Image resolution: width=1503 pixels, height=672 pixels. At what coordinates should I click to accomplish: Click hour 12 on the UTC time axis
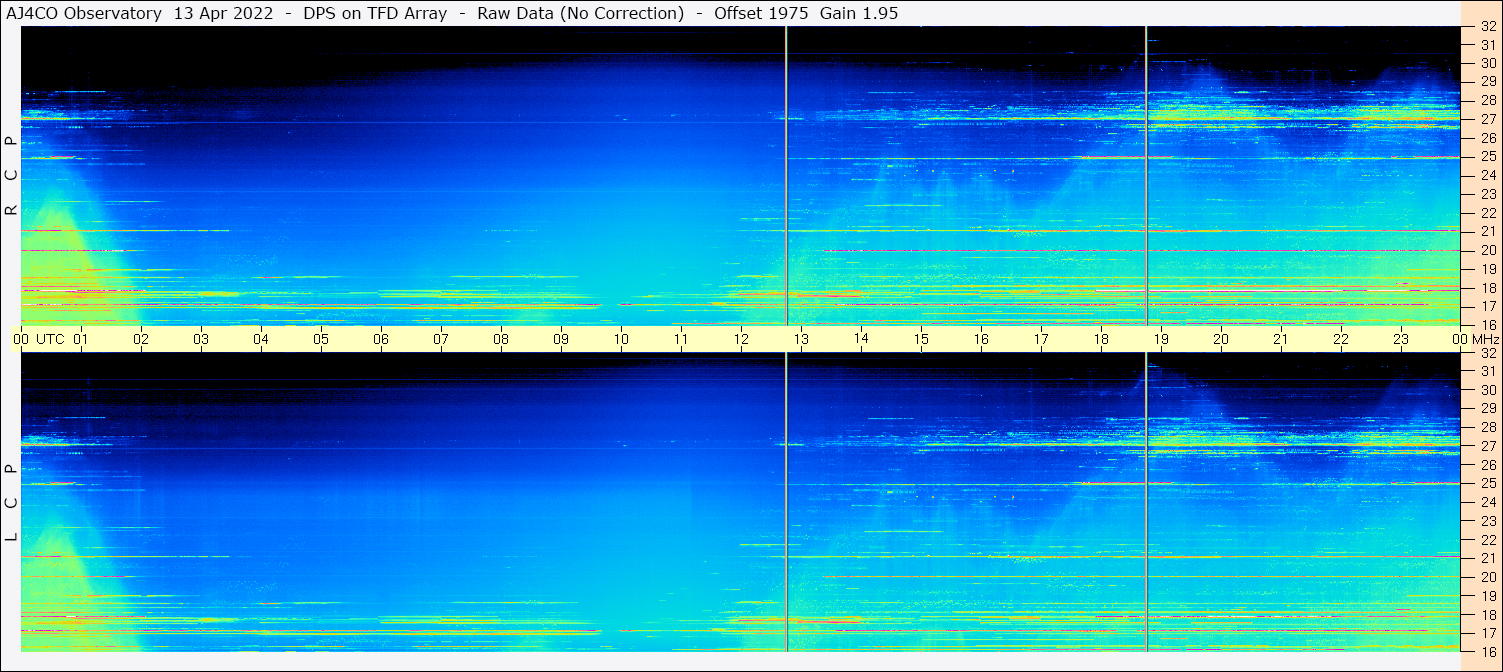point(741,339)
